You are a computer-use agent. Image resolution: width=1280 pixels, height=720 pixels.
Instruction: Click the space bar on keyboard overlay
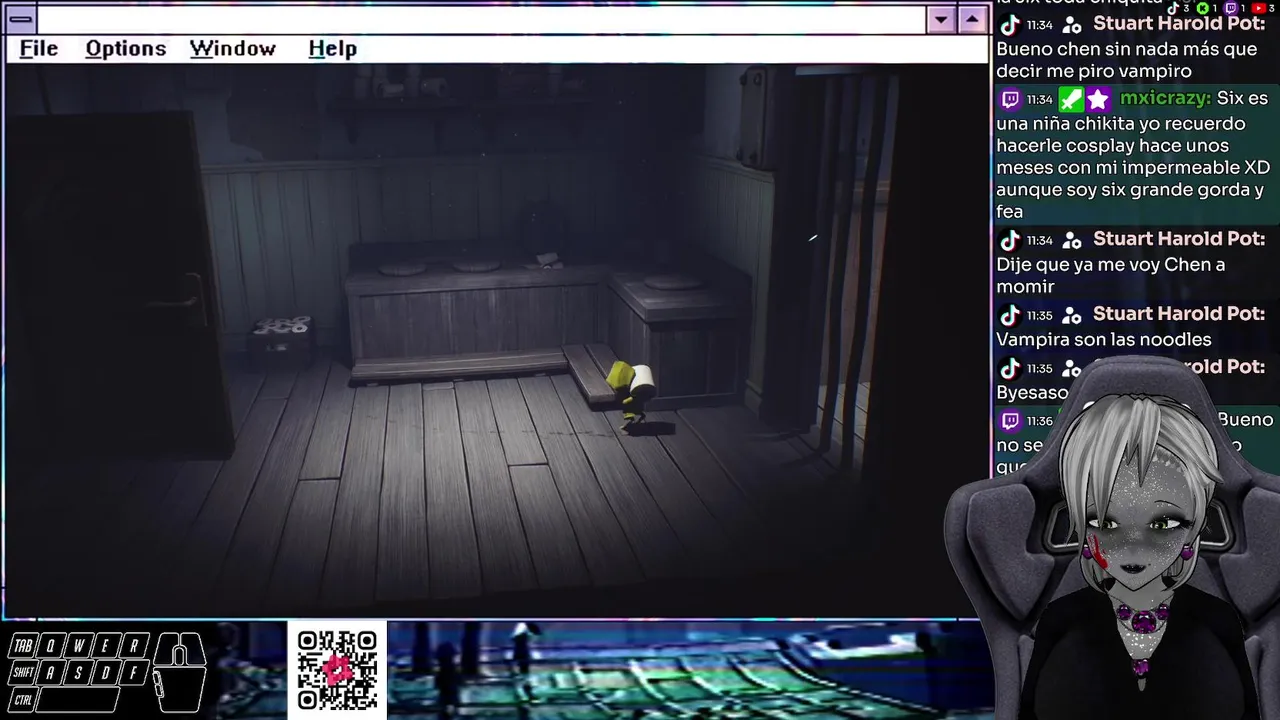pos(78,700)
